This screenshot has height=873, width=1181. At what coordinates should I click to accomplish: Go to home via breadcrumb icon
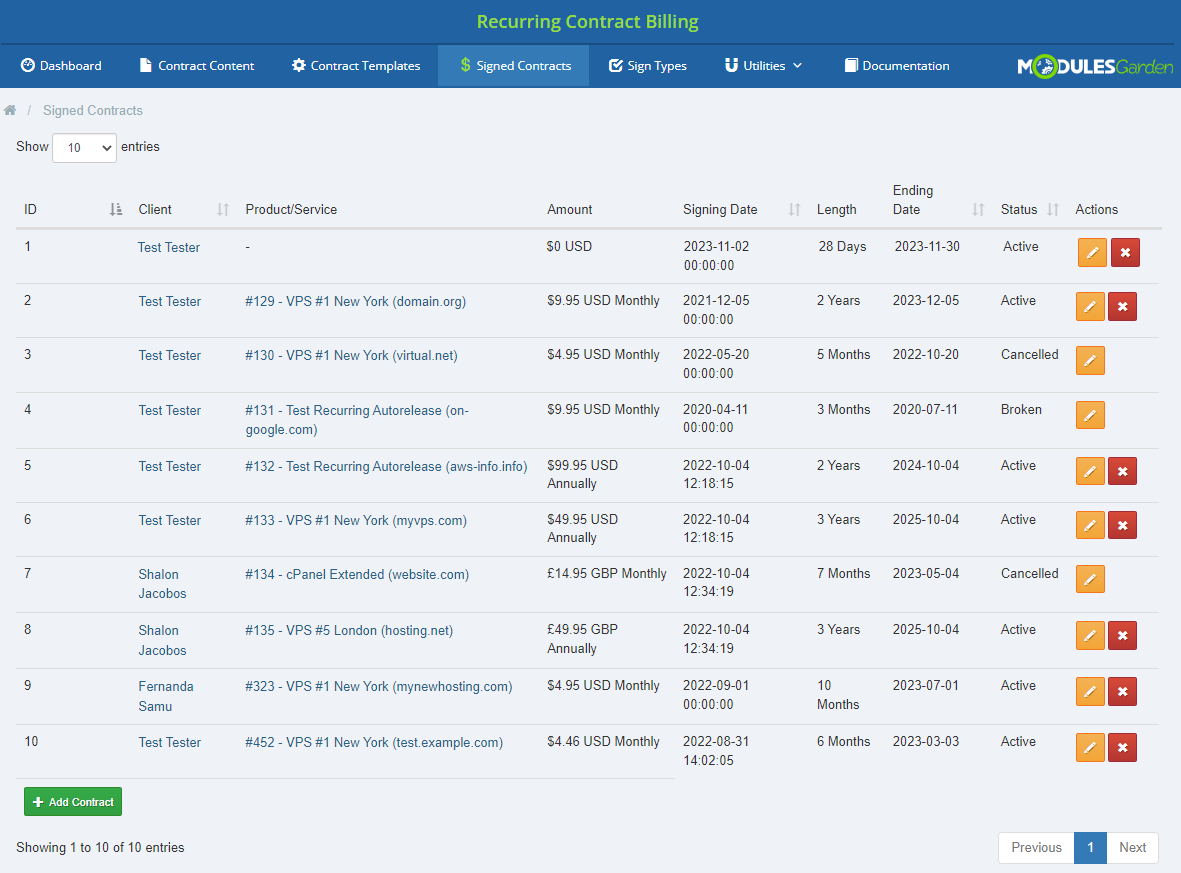[x=10, y=111]
